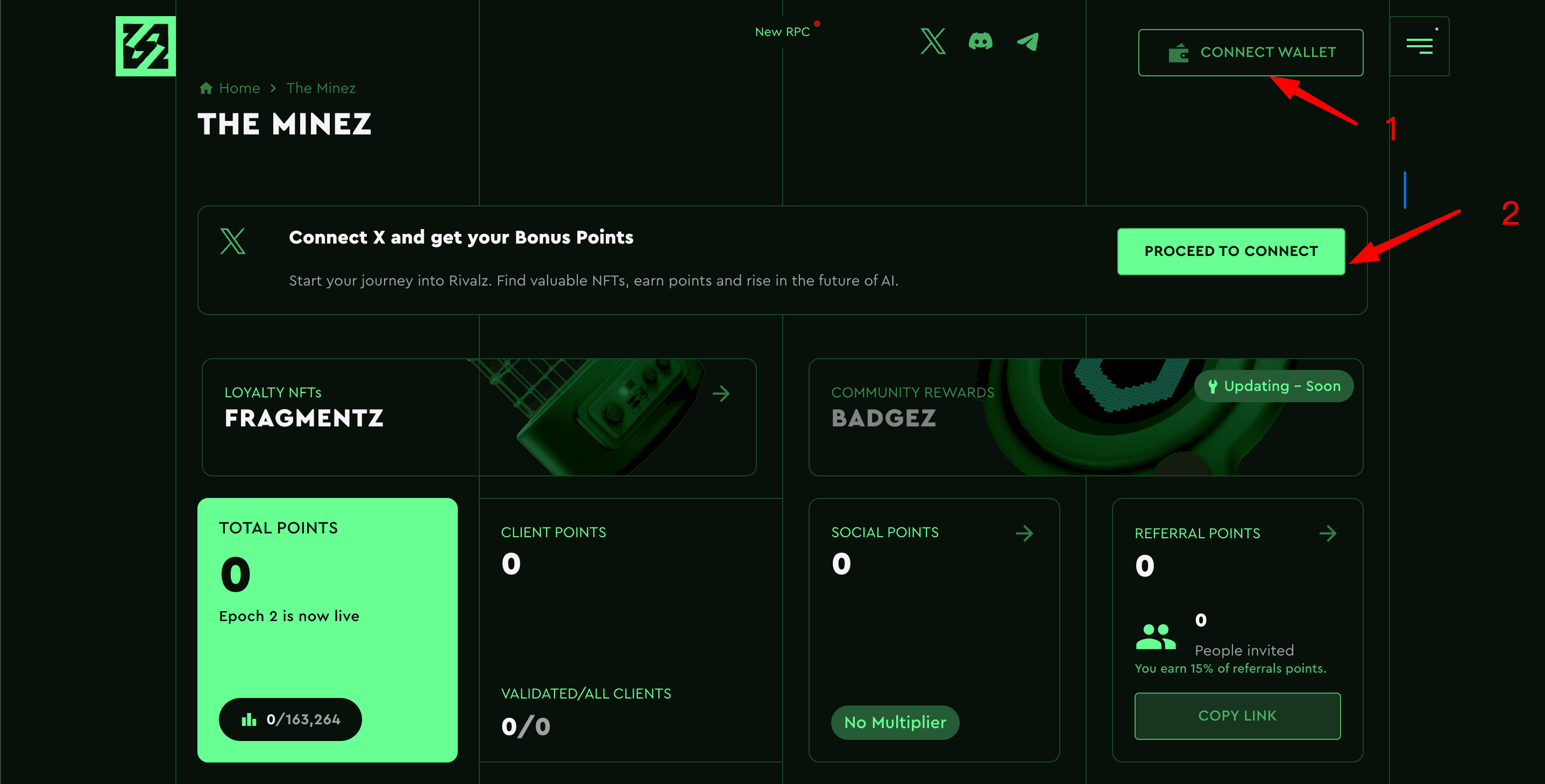This screenshot has height=784, width=1545.
Task: Click the Total Points heading
Action: (278, 528)
